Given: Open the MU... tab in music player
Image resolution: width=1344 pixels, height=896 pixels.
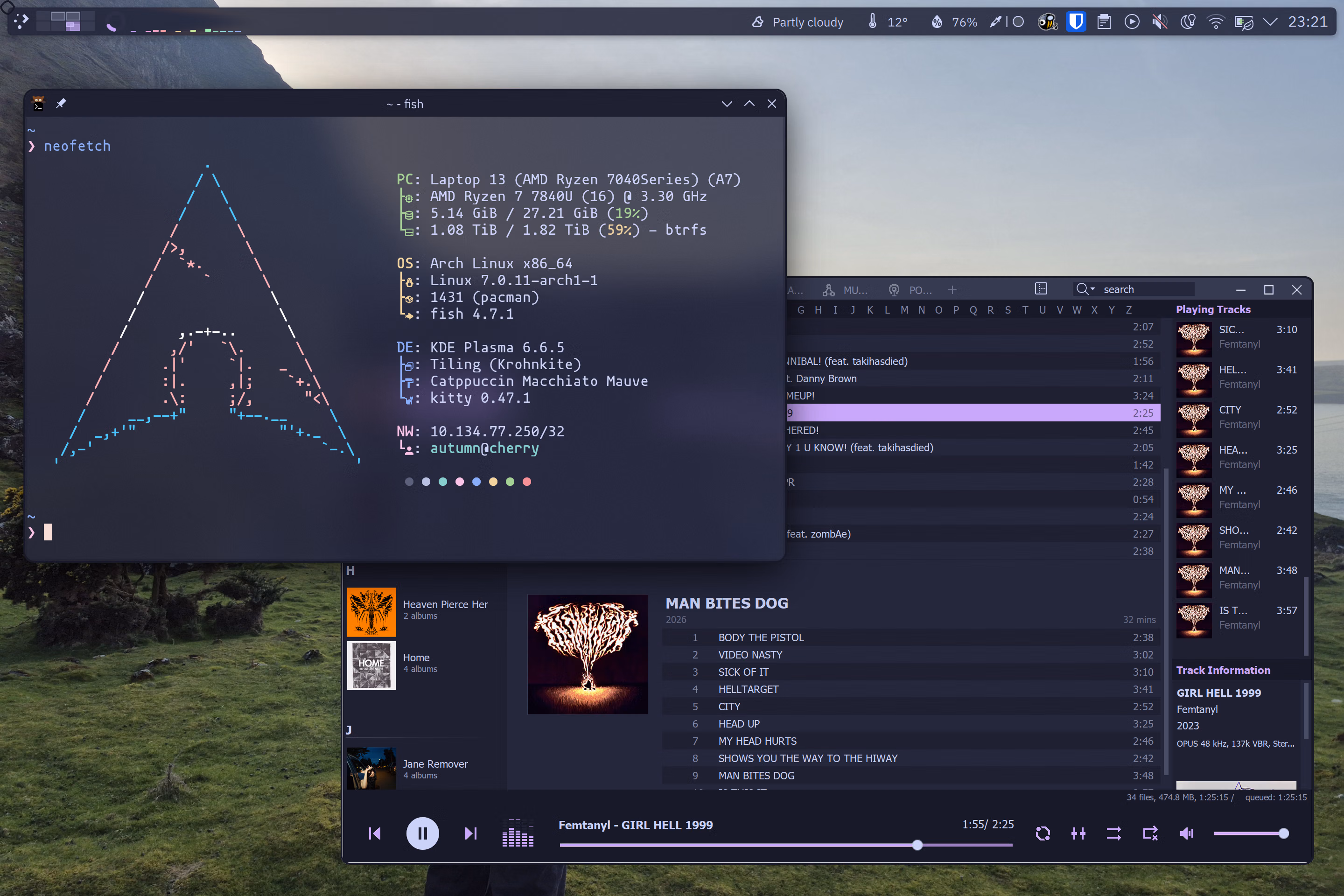Looking at the screenshot, I should pyautogui.click(x=845, y=290).
